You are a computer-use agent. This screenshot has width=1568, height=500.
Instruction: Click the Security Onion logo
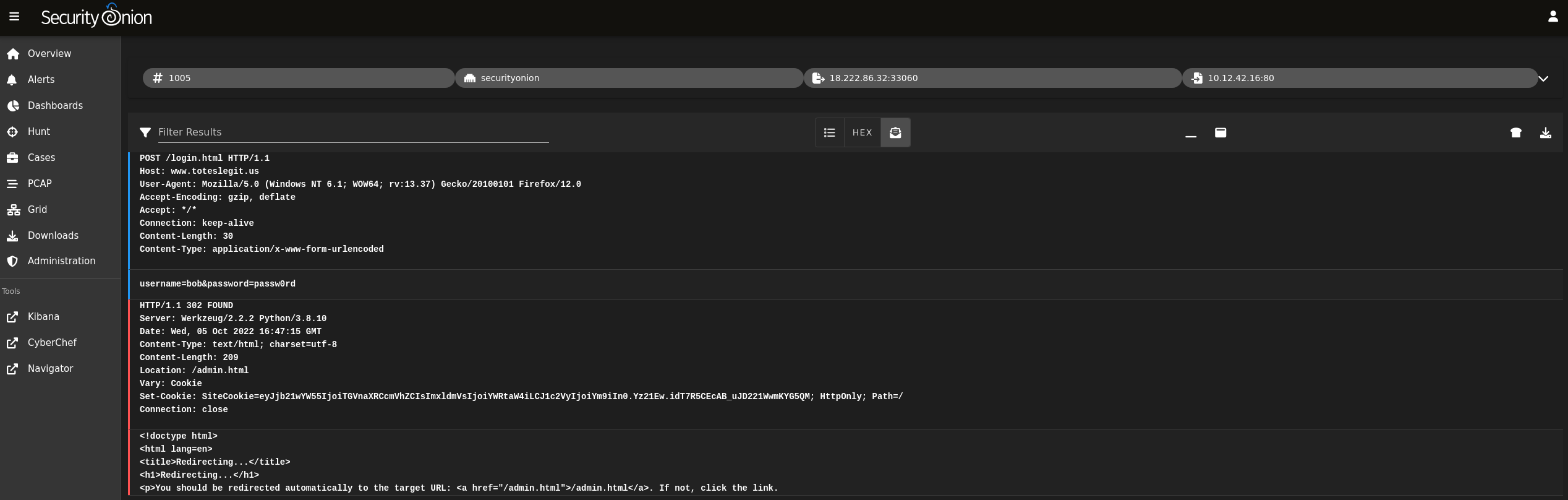96,16
